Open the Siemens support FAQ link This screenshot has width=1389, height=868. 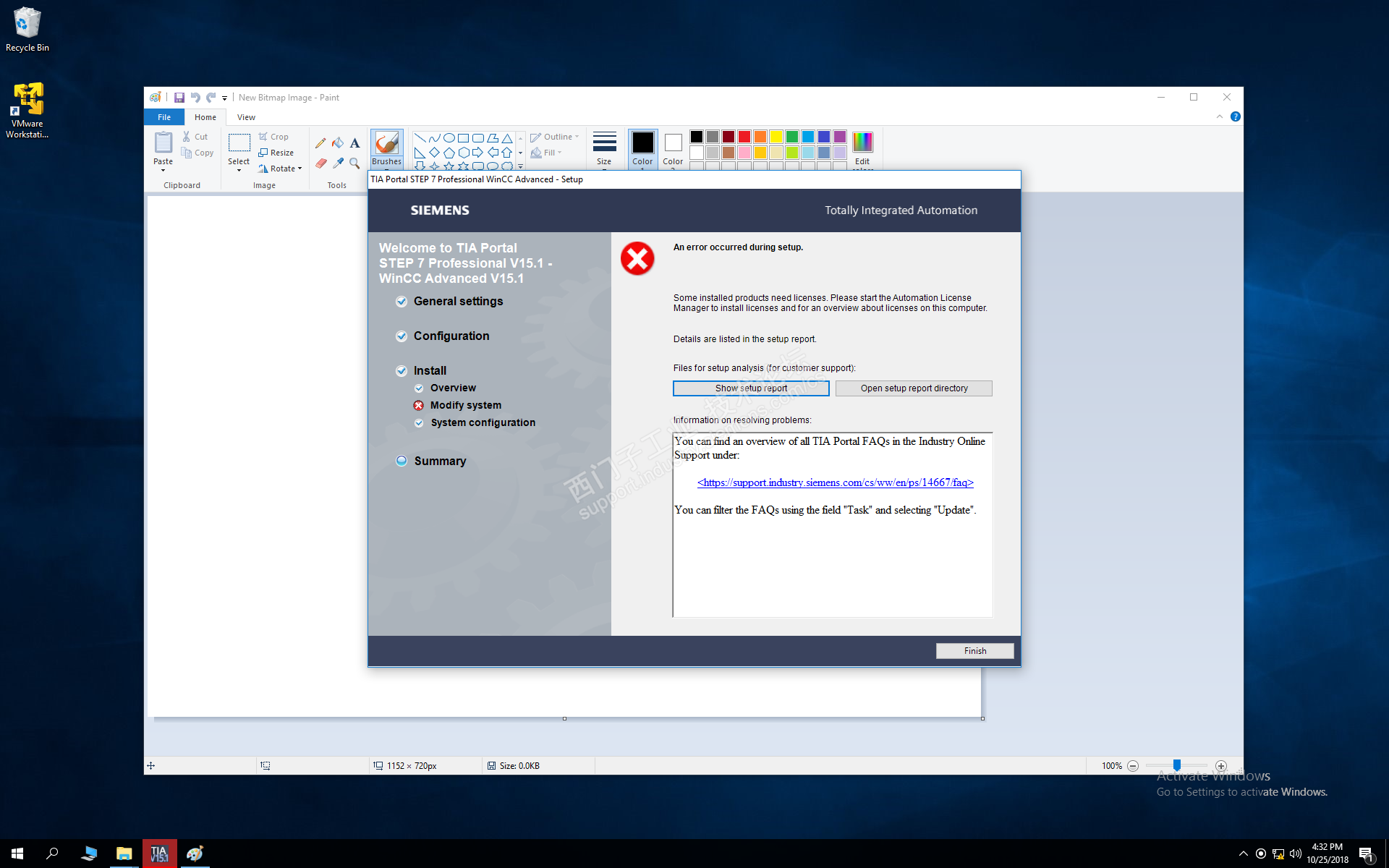pos(835,482)
